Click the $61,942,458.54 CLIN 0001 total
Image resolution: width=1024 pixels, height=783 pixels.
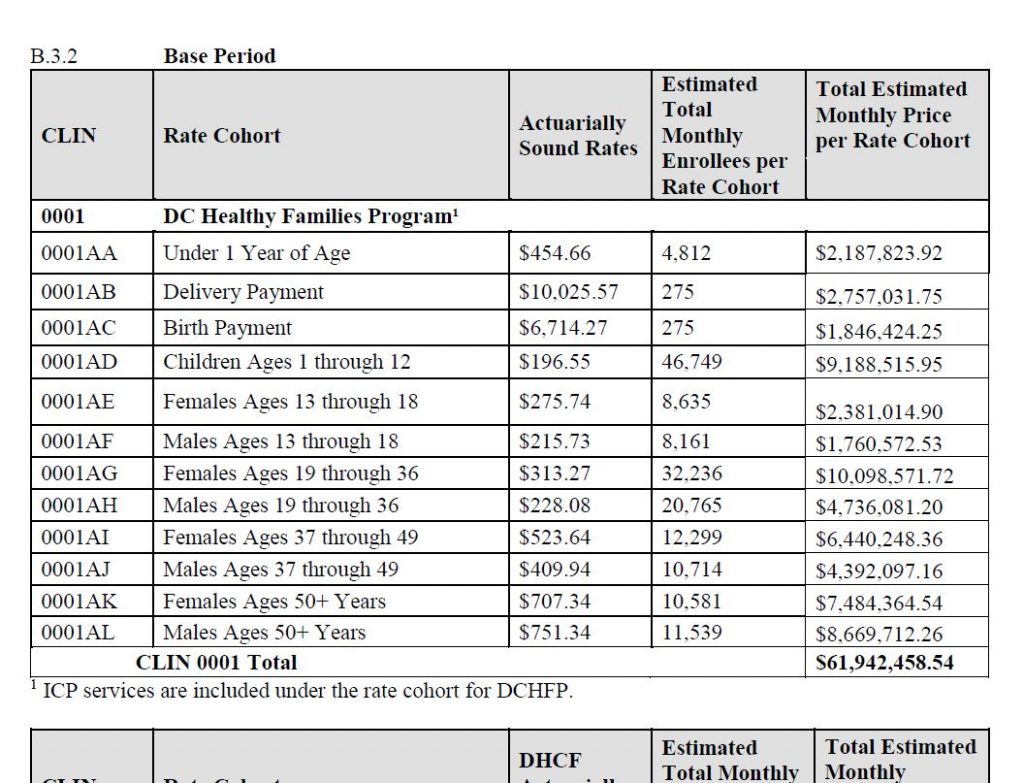coord(884,663)
